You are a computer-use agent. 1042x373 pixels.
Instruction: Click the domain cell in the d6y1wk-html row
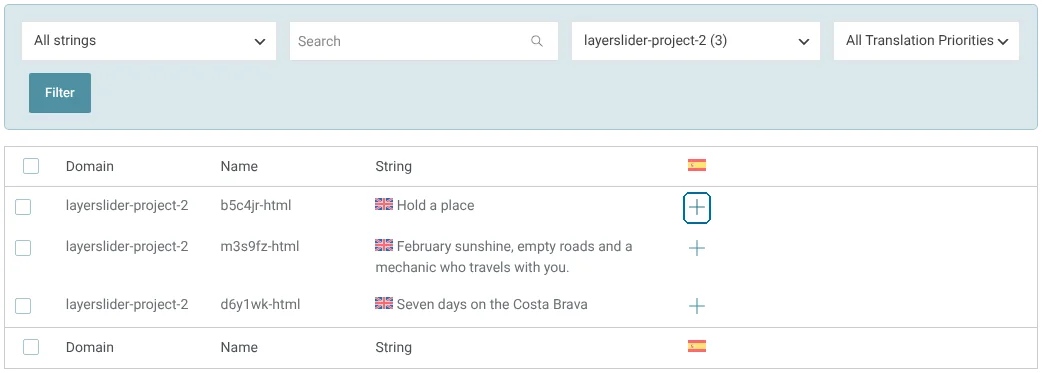click(127, 305)
